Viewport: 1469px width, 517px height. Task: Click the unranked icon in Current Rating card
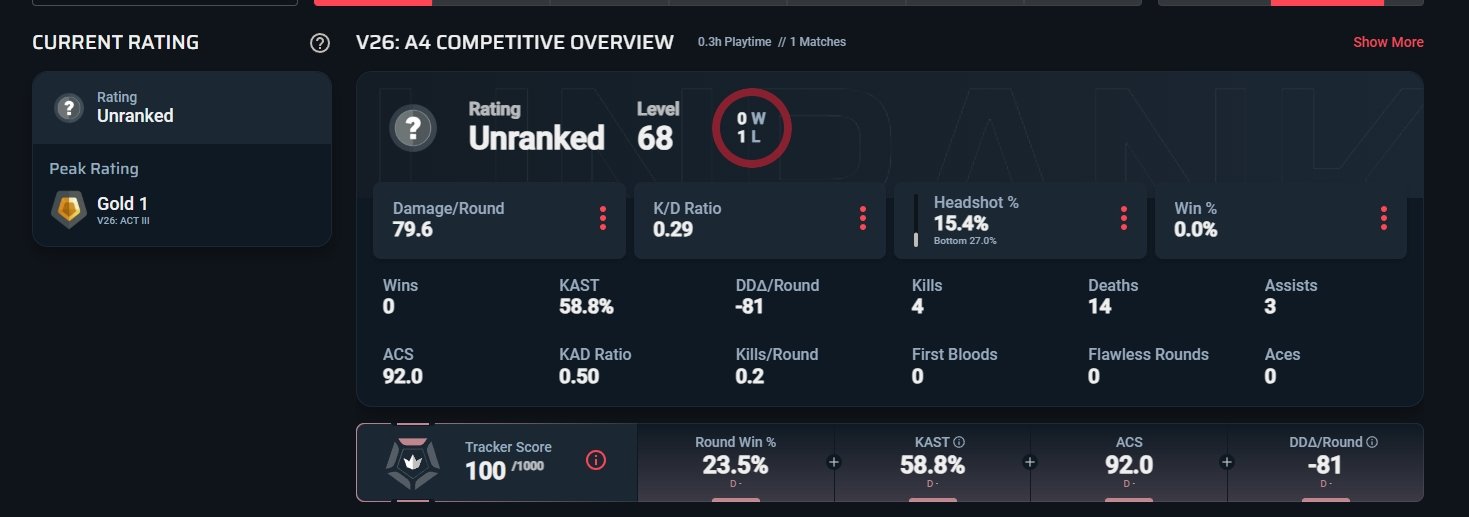68,107
